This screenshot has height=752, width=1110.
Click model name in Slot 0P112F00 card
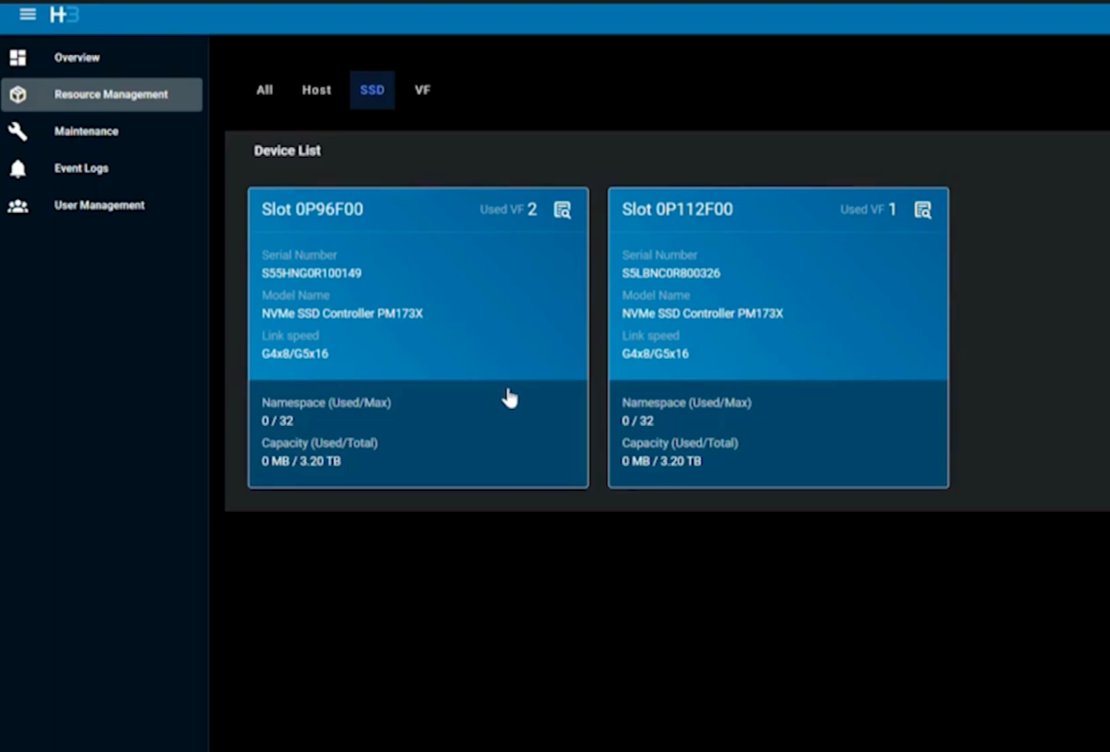coord(702,314)
